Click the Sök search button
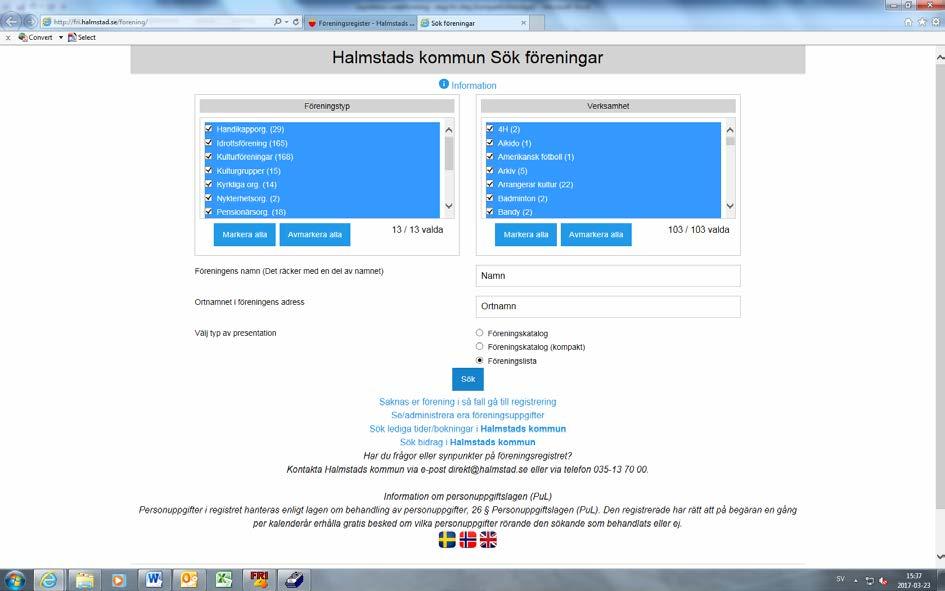The image size is (945, 591). 468,379
